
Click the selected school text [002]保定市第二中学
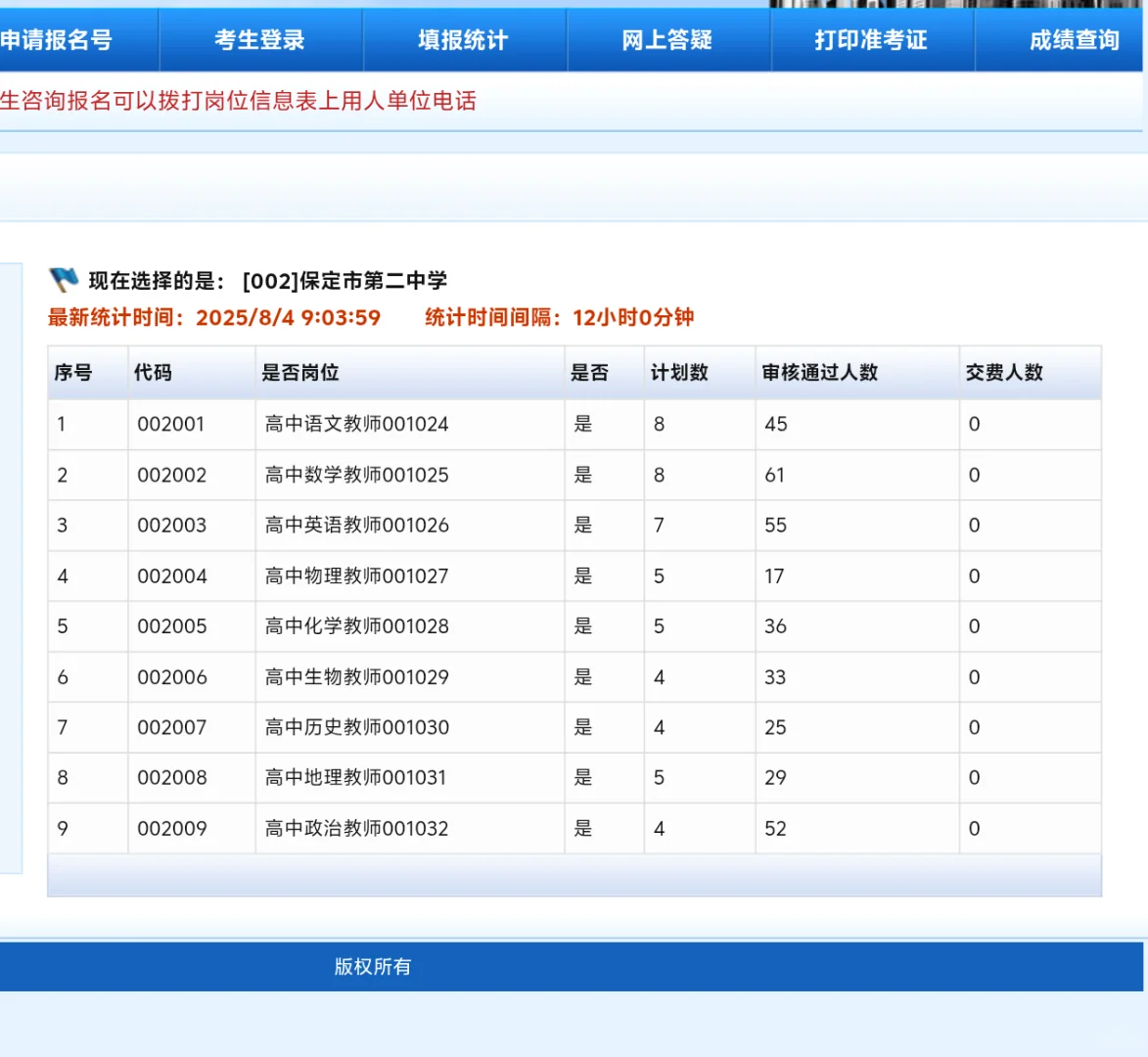click(x=344, y=280)
